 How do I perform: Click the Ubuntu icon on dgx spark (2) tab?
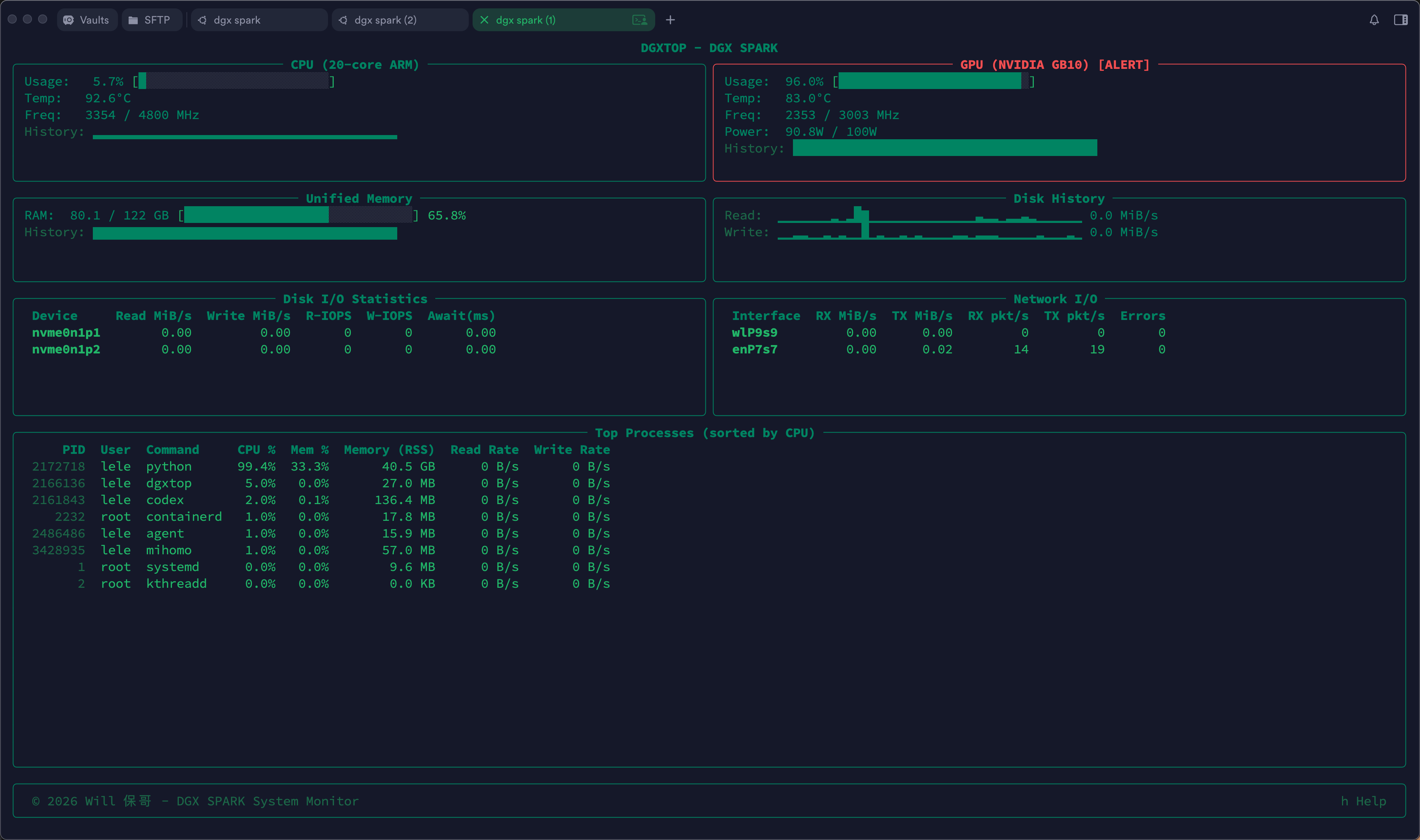tap(343, 20)
